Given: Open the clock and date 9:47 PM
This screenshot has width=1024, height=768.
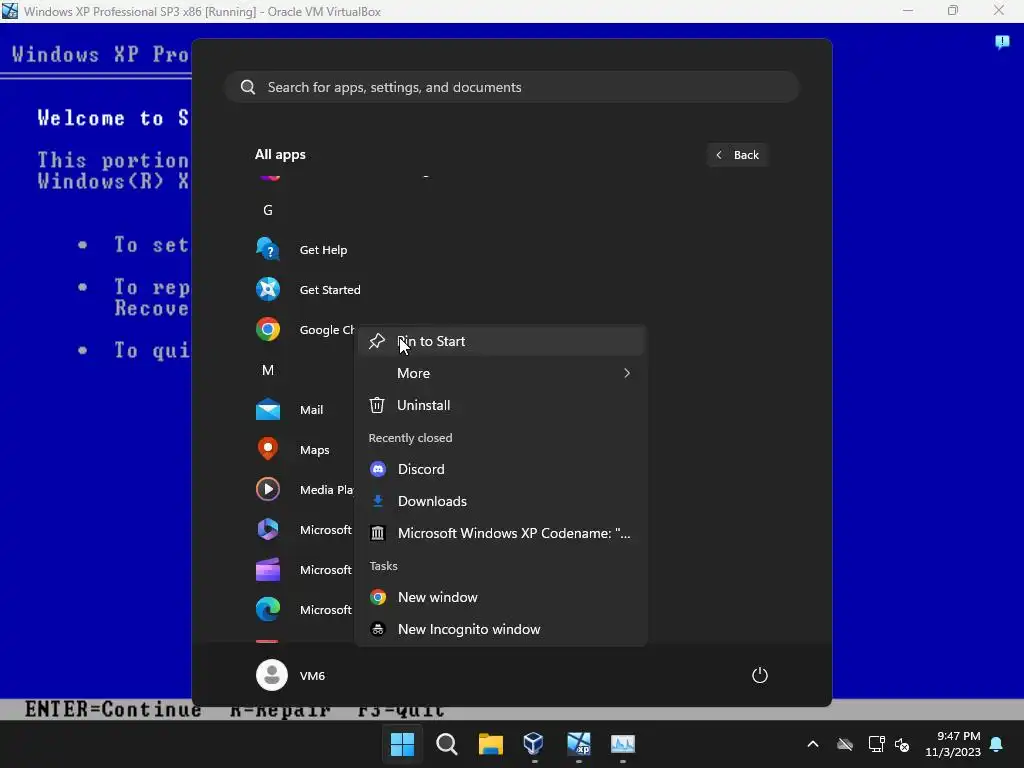Looking at the screenshot, I should [x=953, y=744].
